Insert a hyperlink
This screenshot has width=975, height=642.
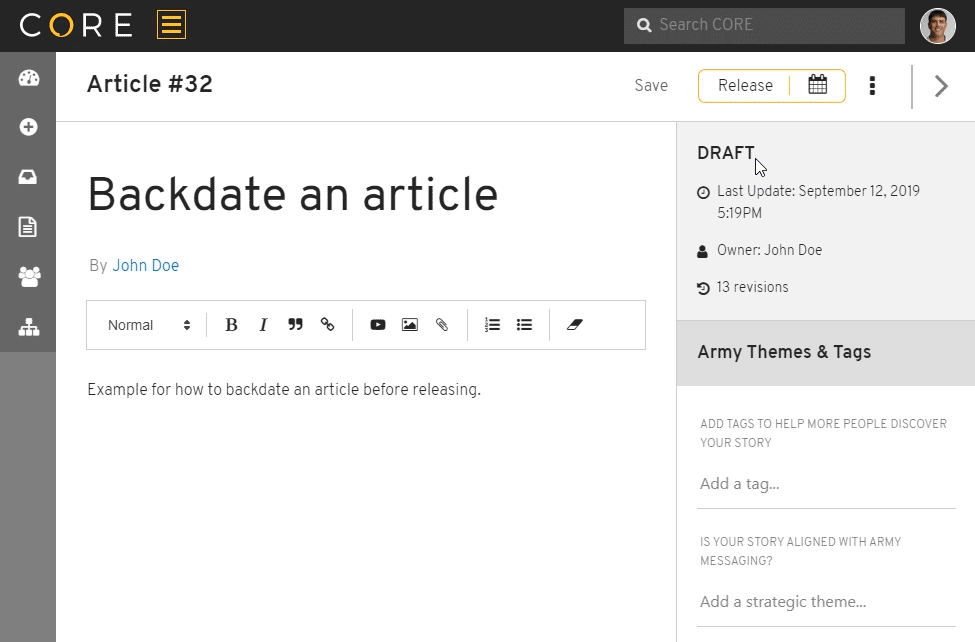pyautogui.click(x=328, y=325)
